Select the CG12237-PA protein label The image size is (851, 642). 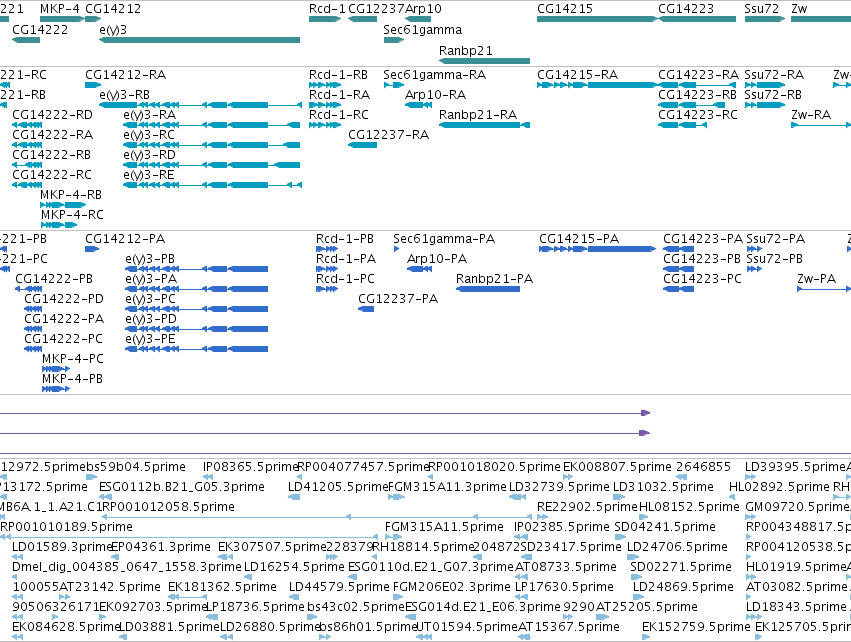[398, 299]
